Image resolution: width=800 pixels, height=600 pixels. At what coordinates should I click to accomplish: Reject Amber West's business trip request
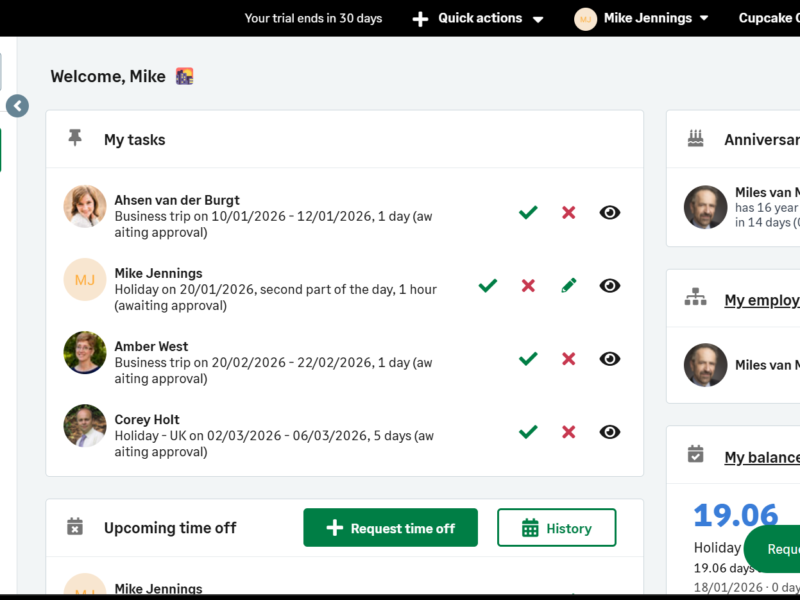(x=568, y=358)
